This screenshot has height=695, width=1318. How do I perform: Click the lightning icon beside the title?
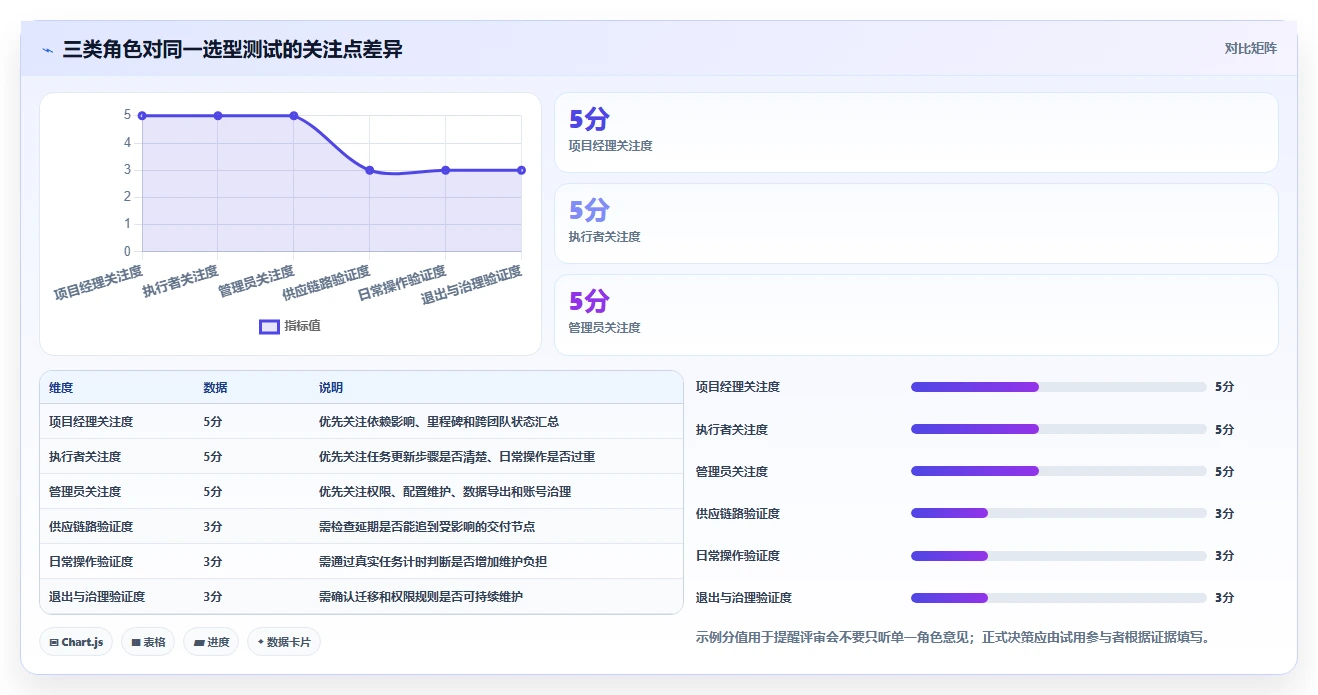pyautogui.click(x=47, y=49)
